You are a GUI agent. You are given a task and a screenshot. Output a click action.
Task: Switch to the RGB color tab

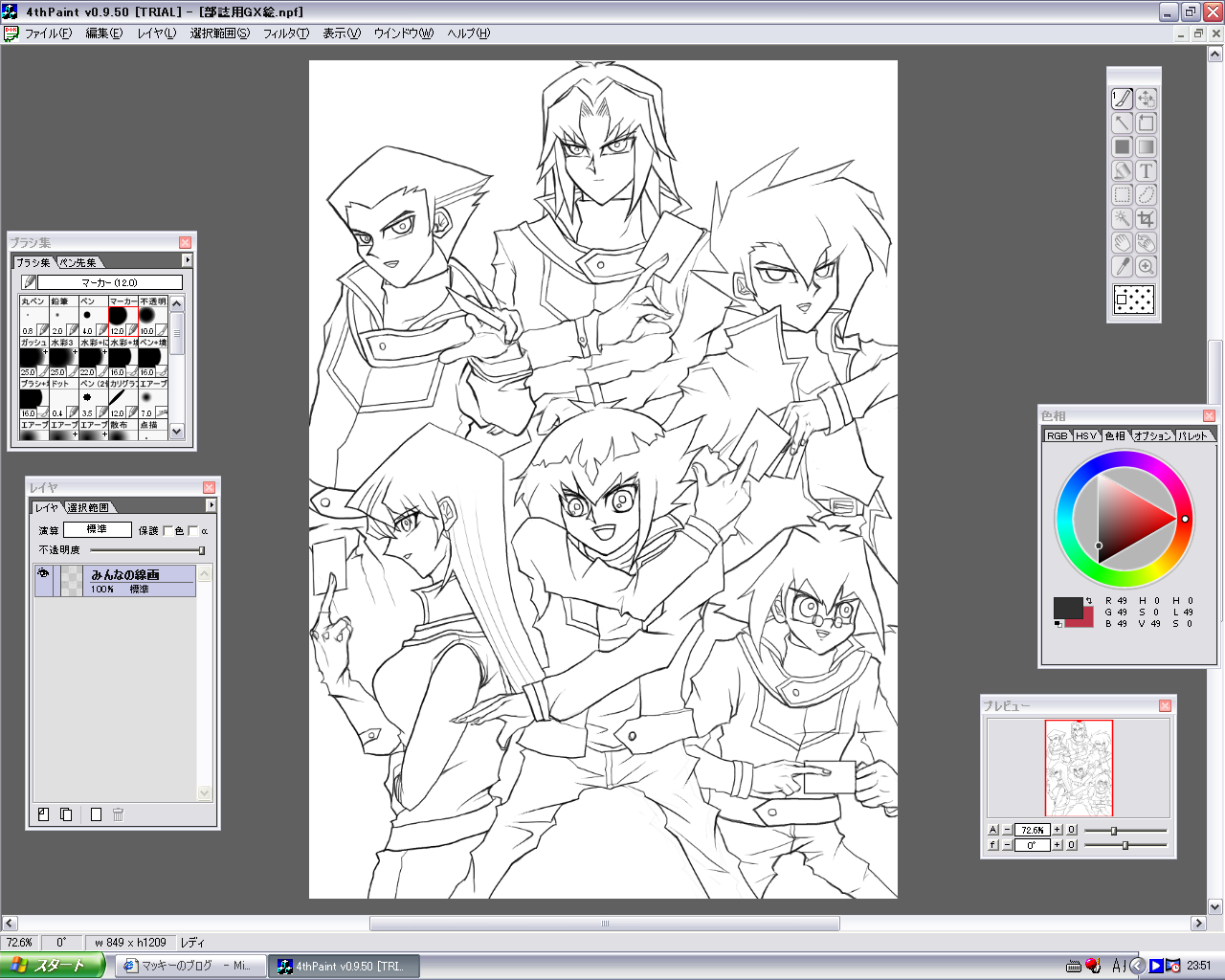coord(1057,435)
